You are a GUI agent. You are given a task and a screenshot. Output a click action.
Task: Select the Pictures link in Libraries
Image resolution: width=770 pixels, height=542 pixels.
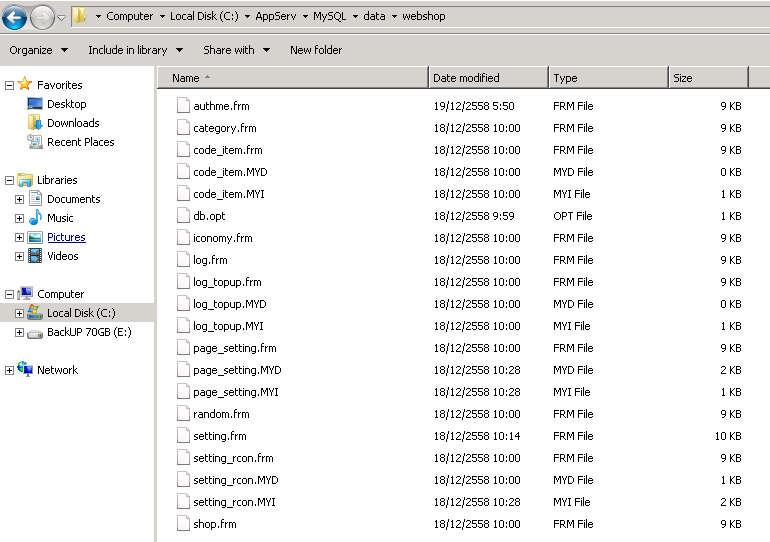66,237
